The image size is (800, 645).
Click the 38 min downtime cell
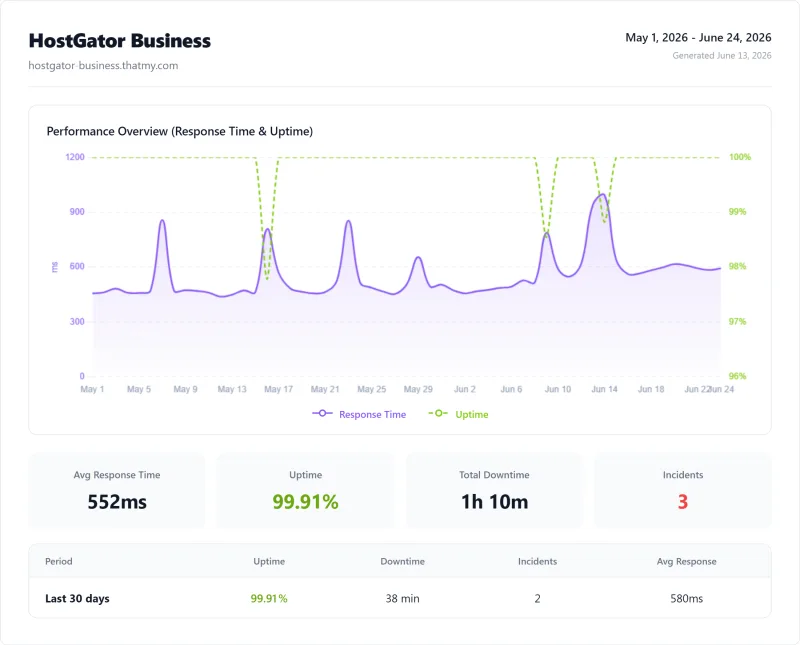coord(403,599)
